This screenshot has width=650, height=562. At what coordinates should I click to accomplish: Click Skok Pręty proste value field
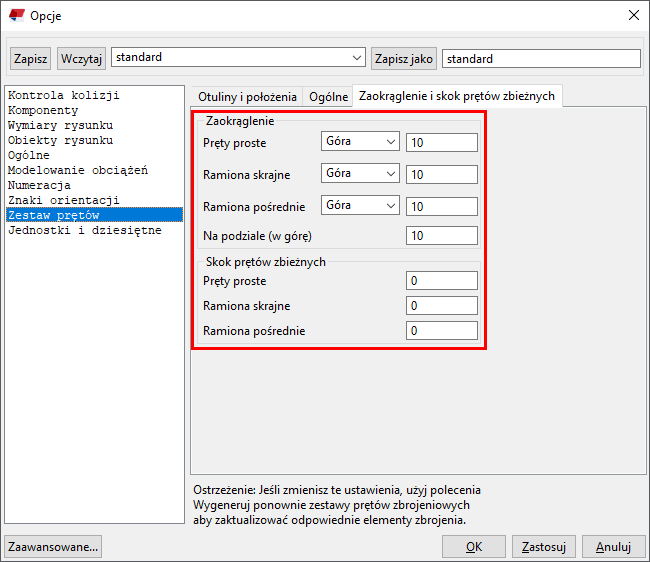click(441, 281)
